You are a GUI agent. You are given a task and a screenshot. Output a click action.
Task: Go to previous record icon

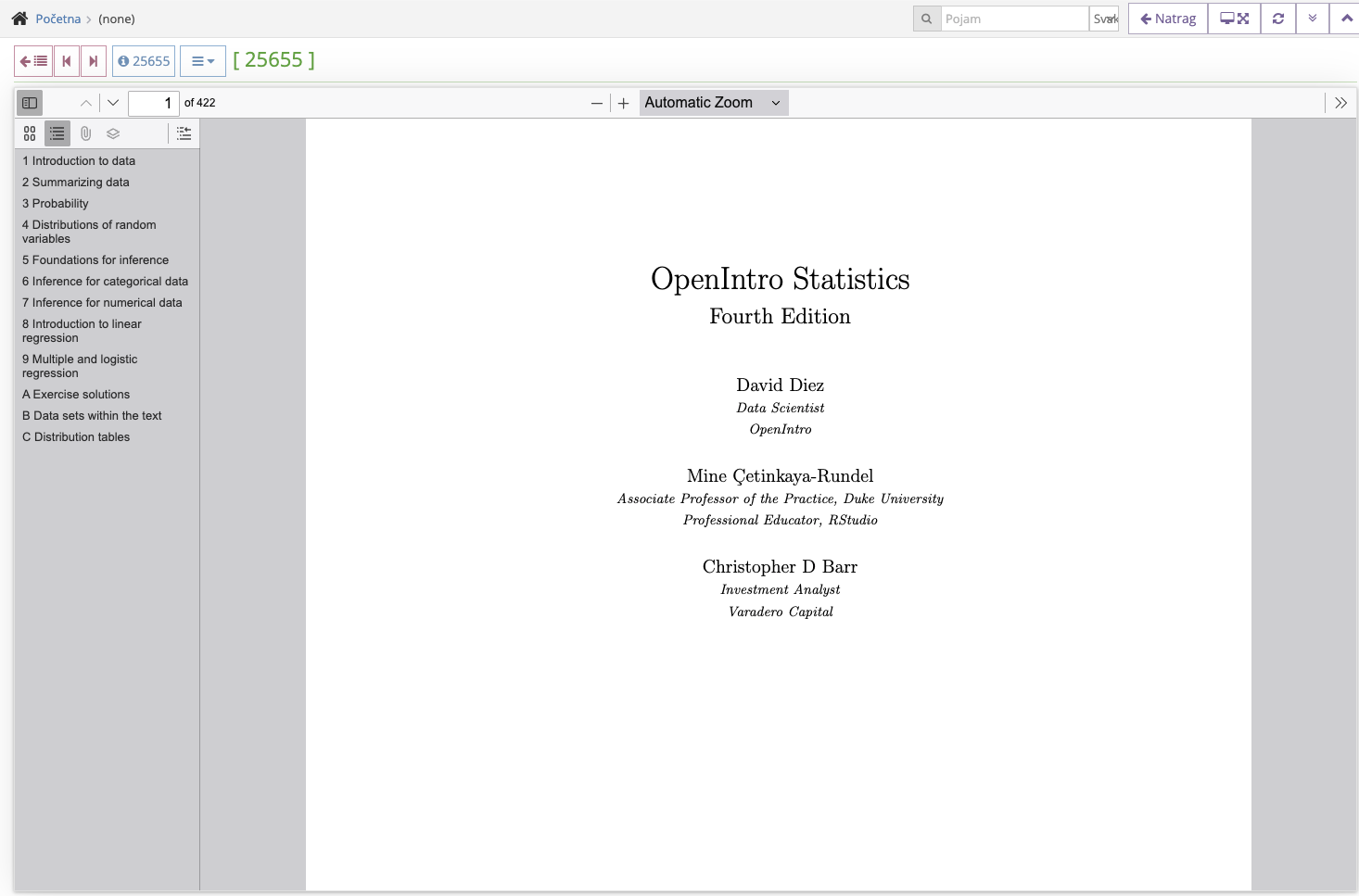pyautogui.click(x=67, y=61)
